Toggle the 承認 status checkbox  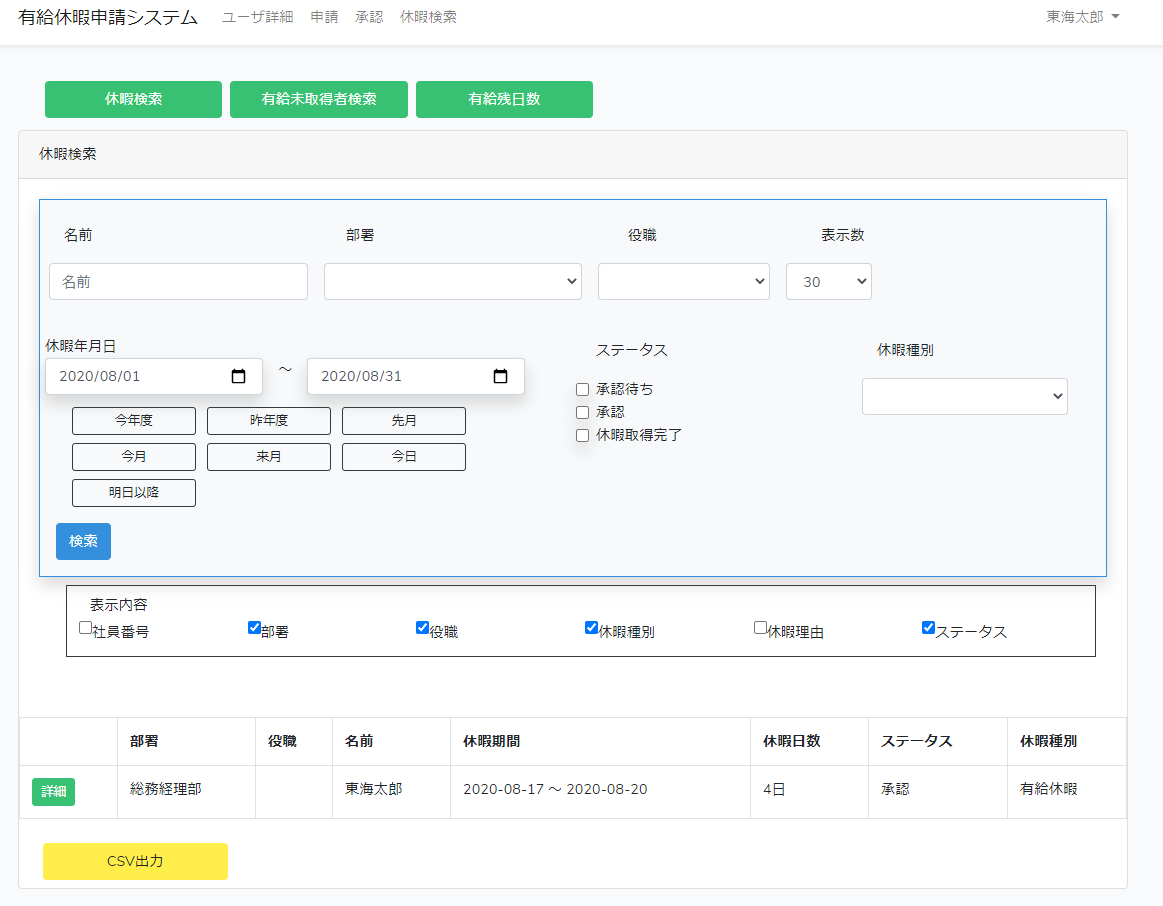[583, 412]
